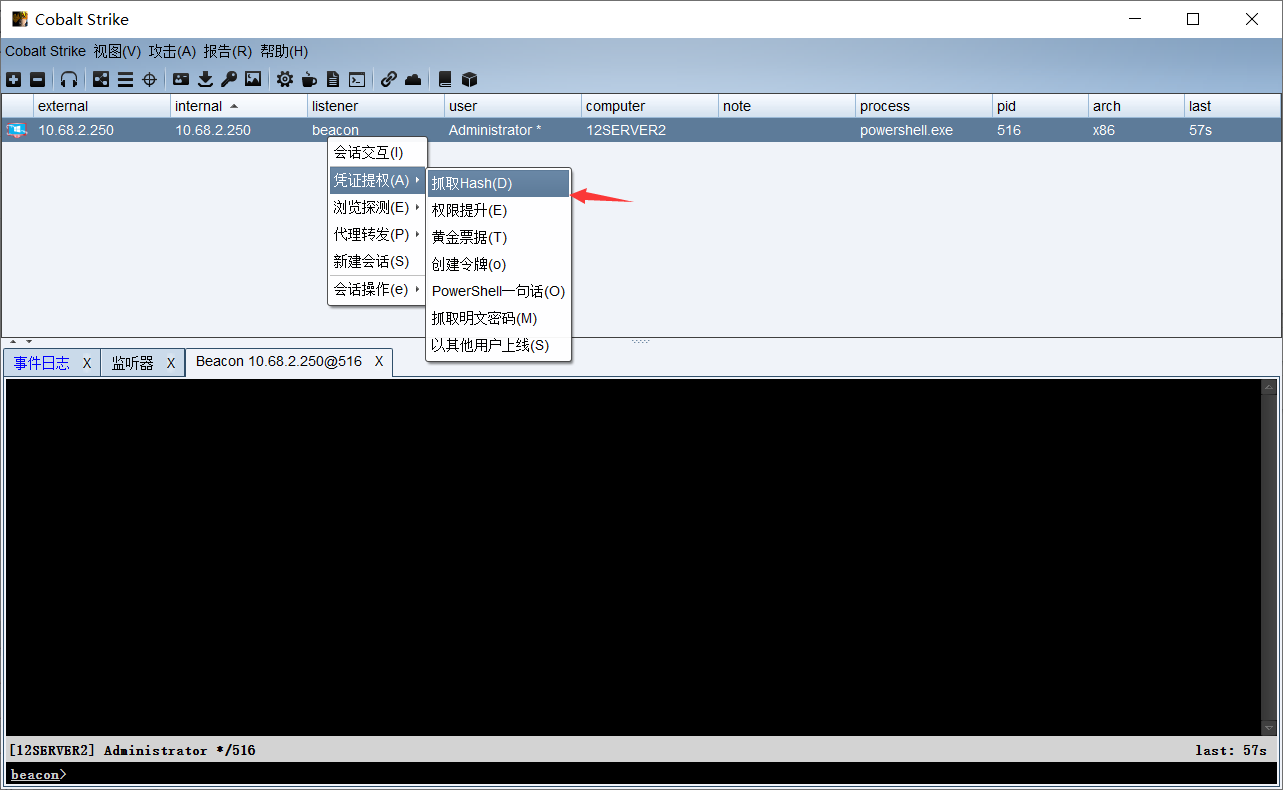Screen dimensions: 1283x790
Task: Open the downloaded files arrow icon
Action: coord(205,79)
